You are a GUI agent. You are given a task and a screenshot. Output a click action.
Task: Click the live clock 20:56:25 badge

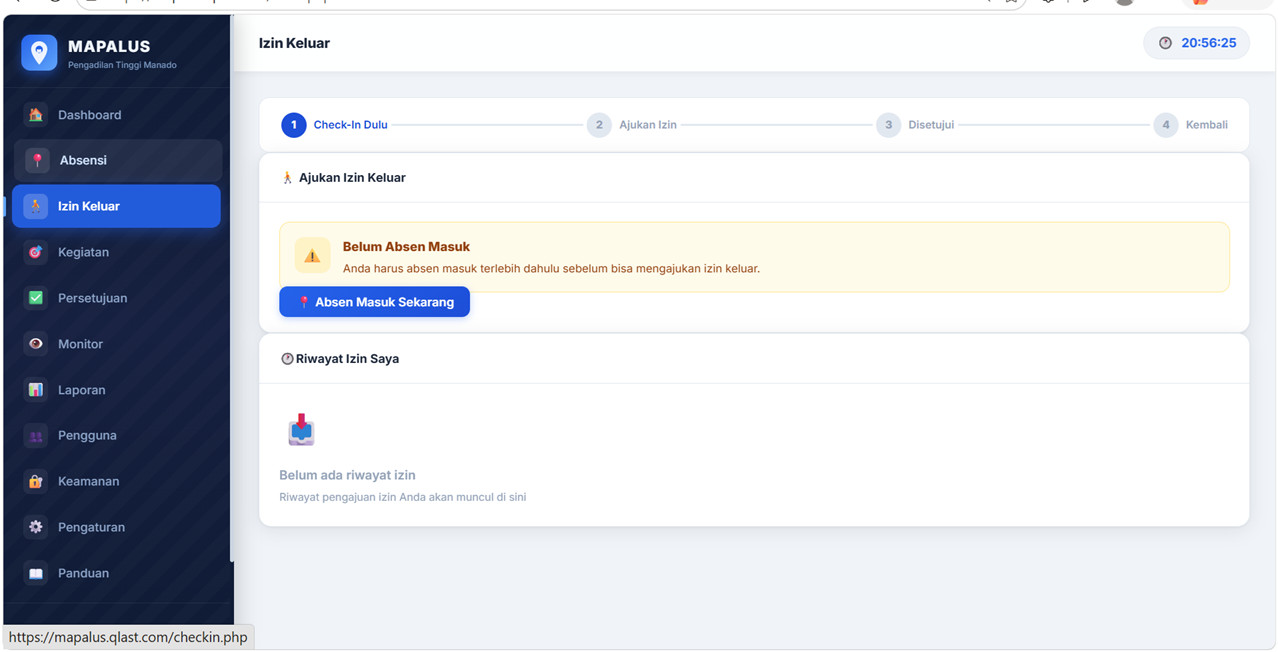[x=1196, y=43]
